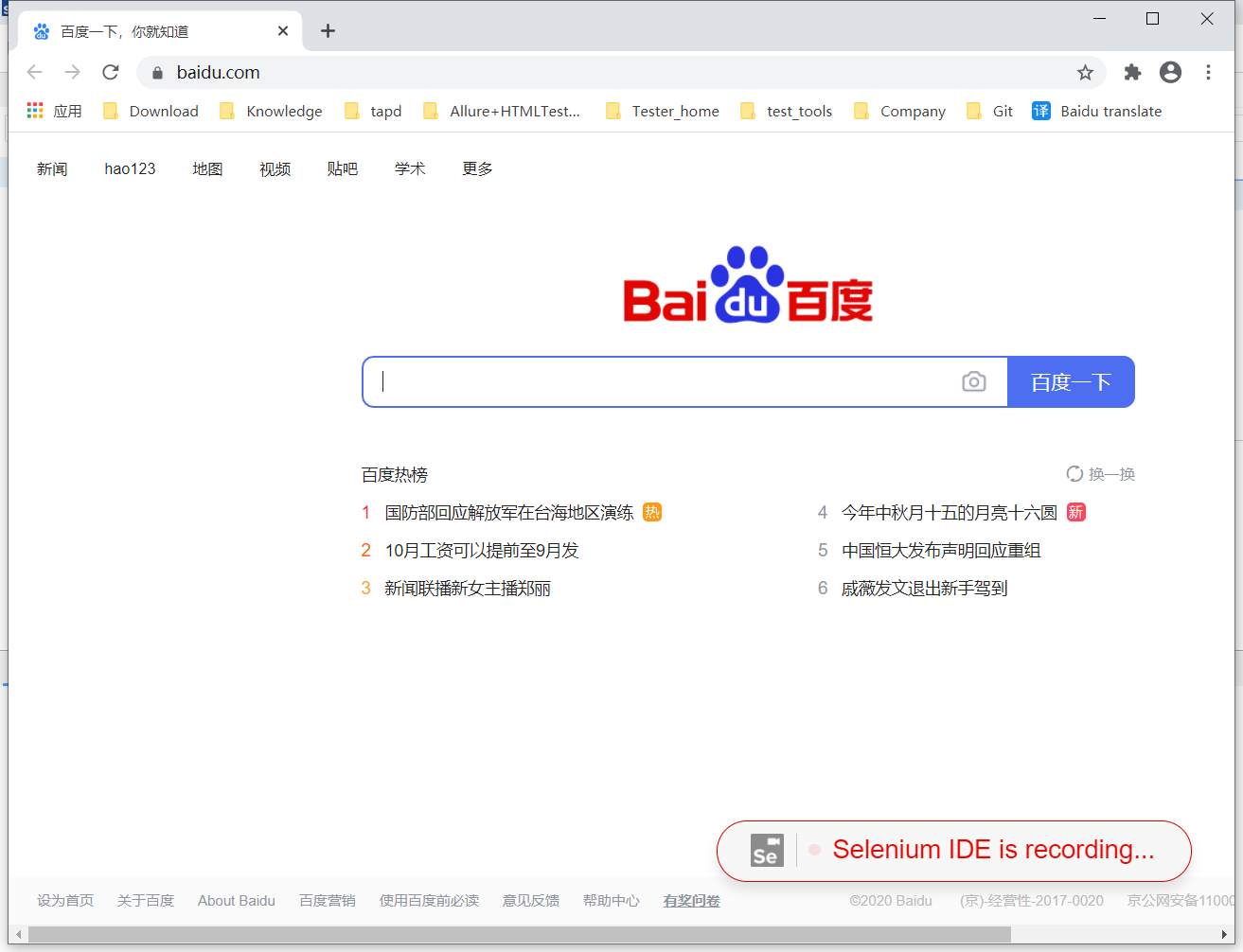This screenshot has width=1243, height=952.
Task: Close the Baidu tab
Action: point(283,31)
